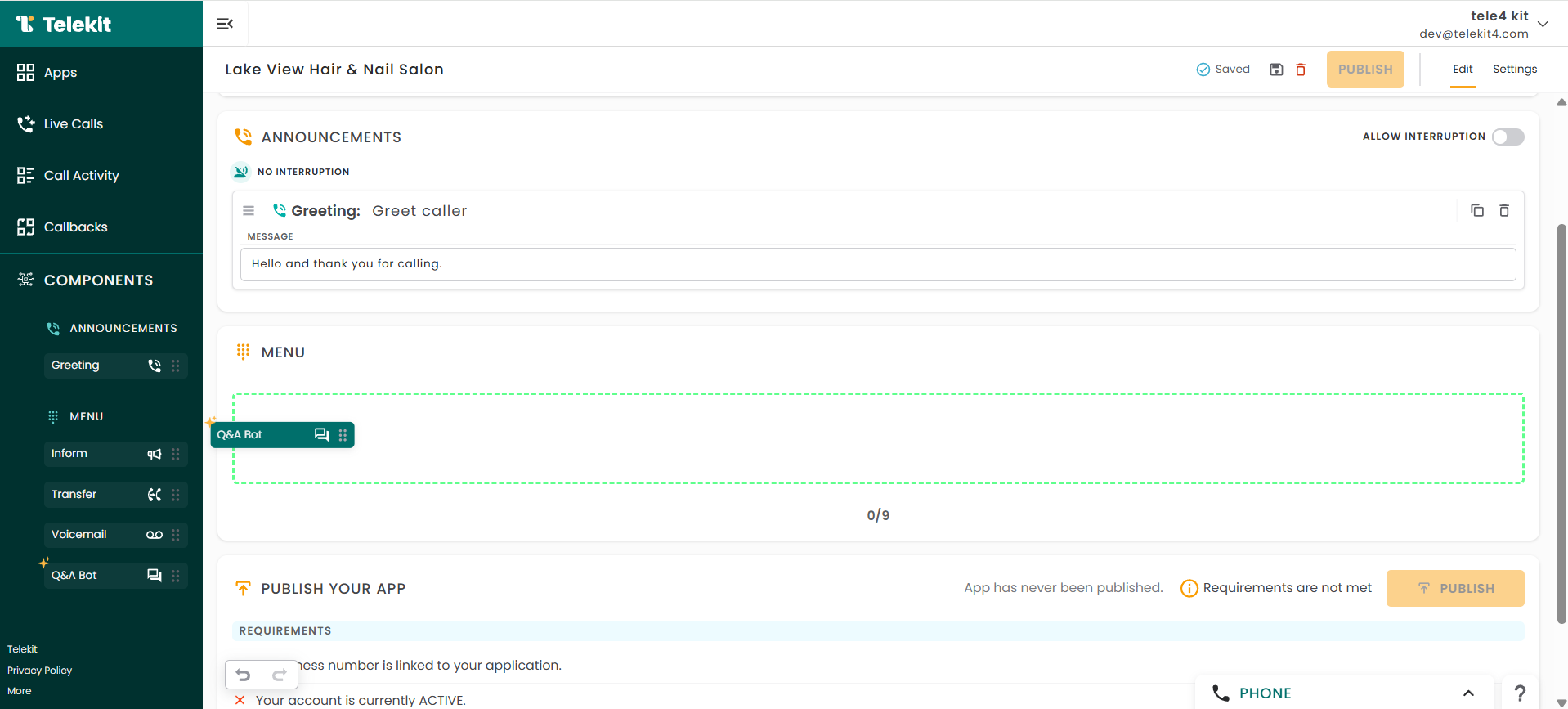
Task: Undo the last change
Action: (243, 675)
